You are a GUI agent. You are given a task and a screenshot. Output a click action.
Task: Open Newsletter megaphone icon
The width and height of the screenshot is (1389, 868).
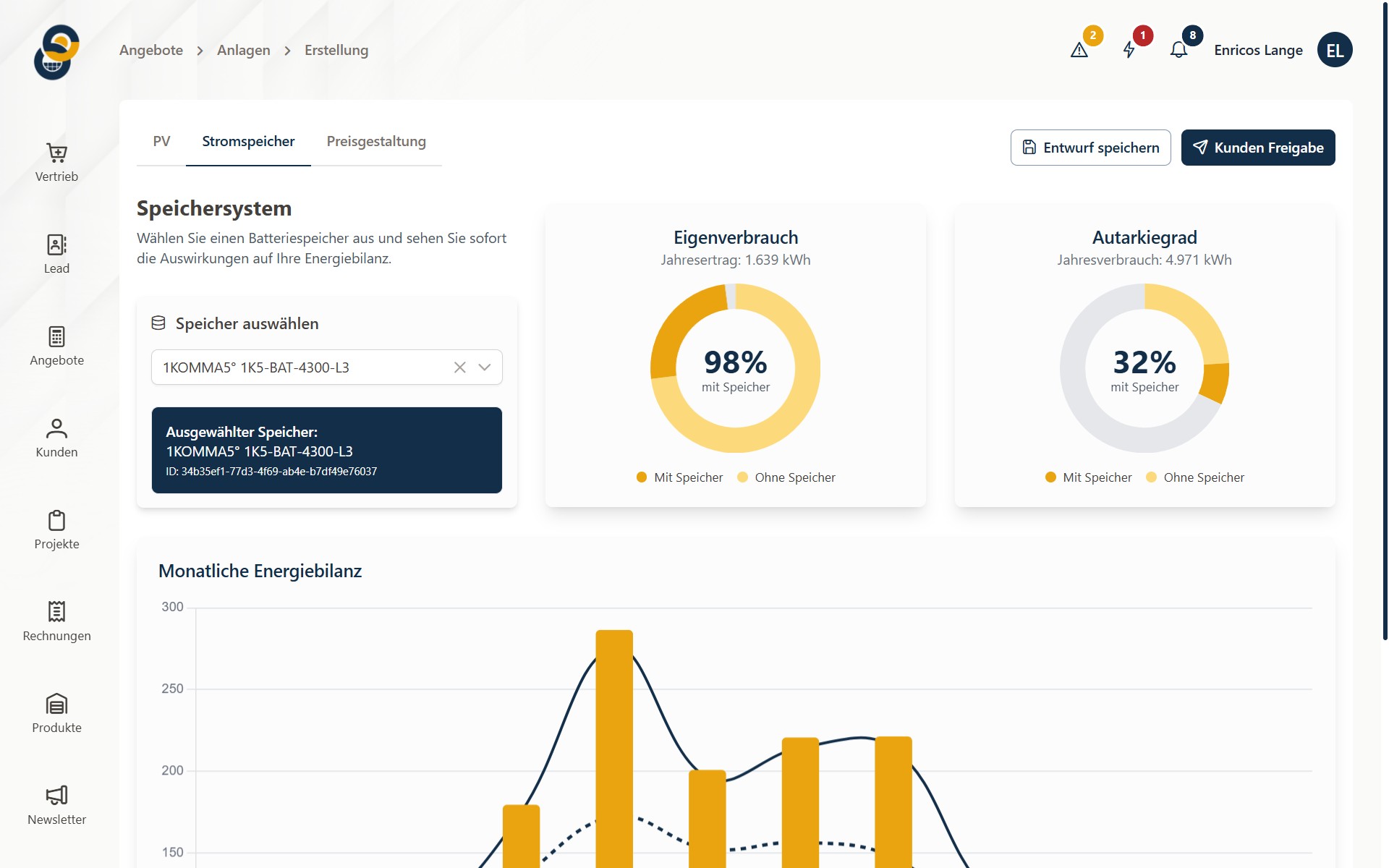click(56, 796)
